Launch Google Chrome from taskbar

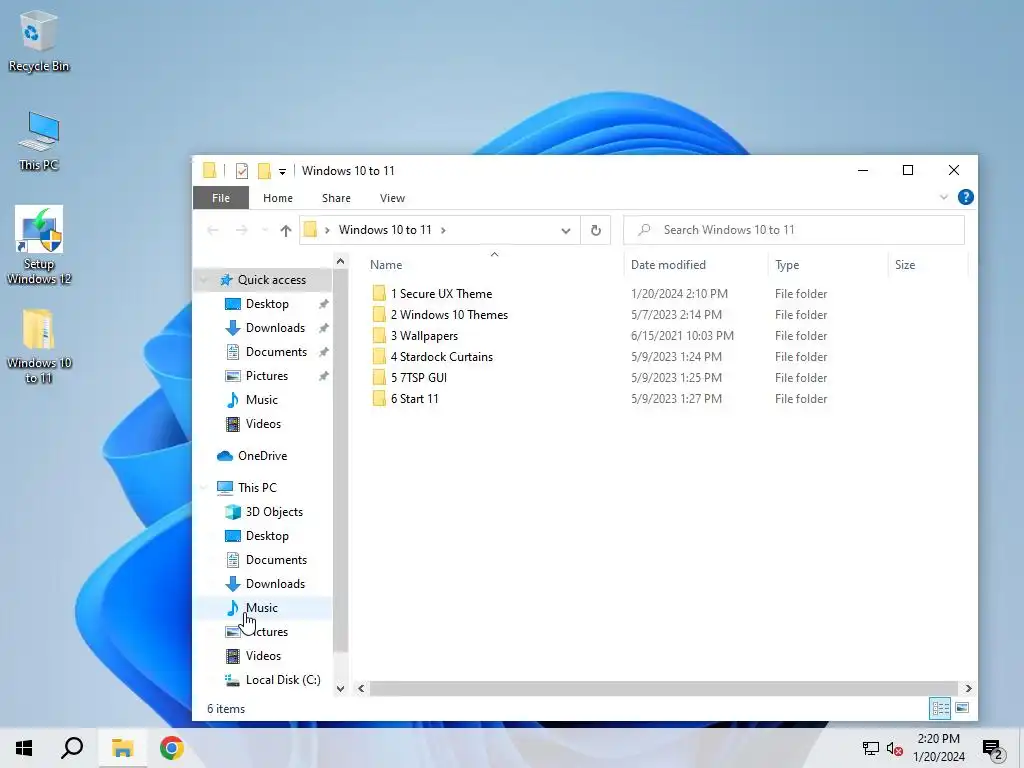(171, 748)
